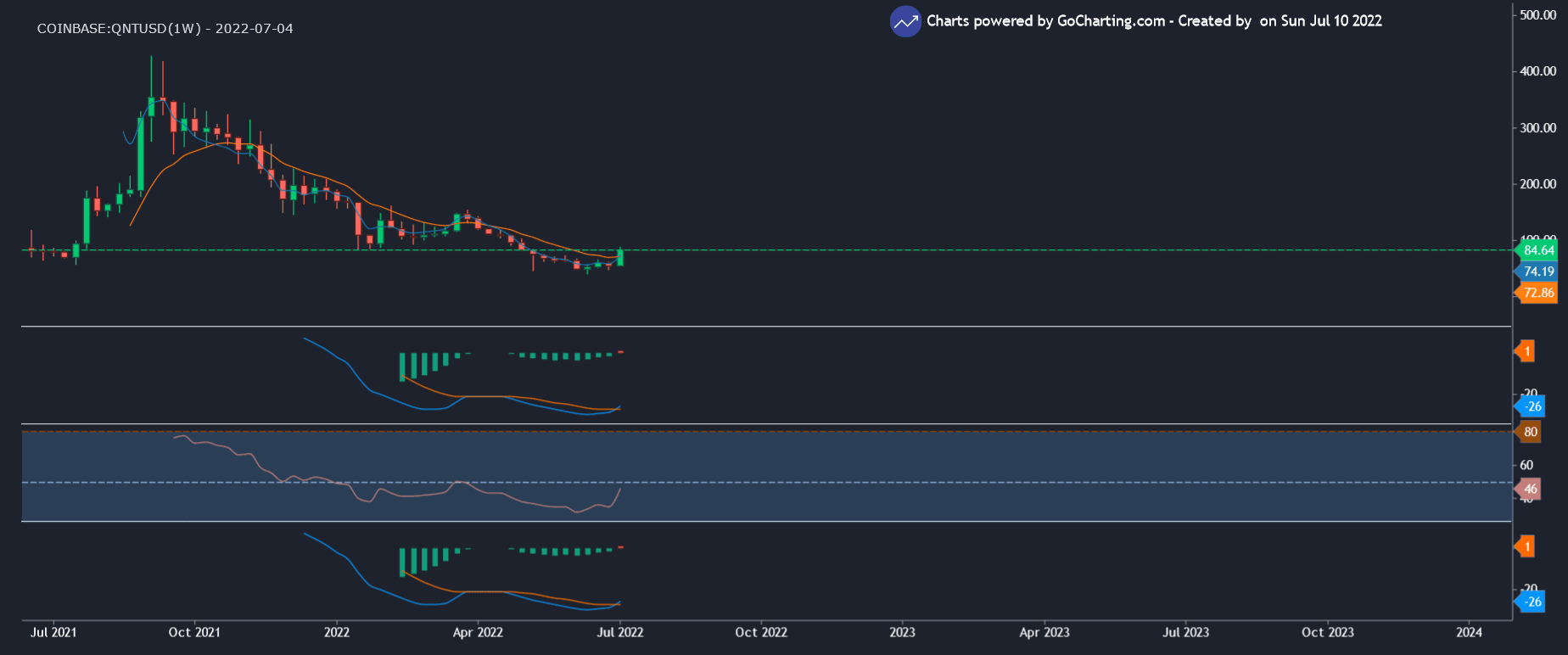Open the GoCharting.com credit text
The height and width of the screenshot is (655, 1568).
click(x=1153, y=21)
